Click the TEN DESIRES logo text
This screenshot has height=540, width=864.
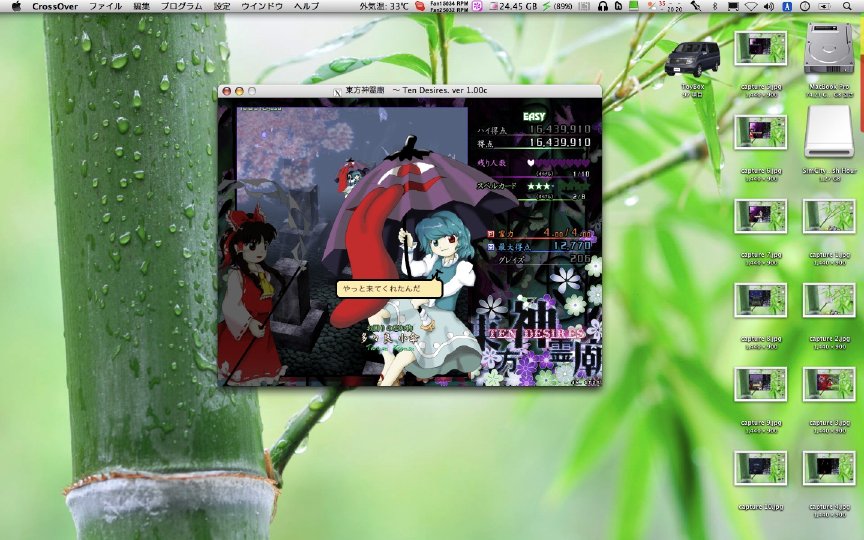pos(538,333)
